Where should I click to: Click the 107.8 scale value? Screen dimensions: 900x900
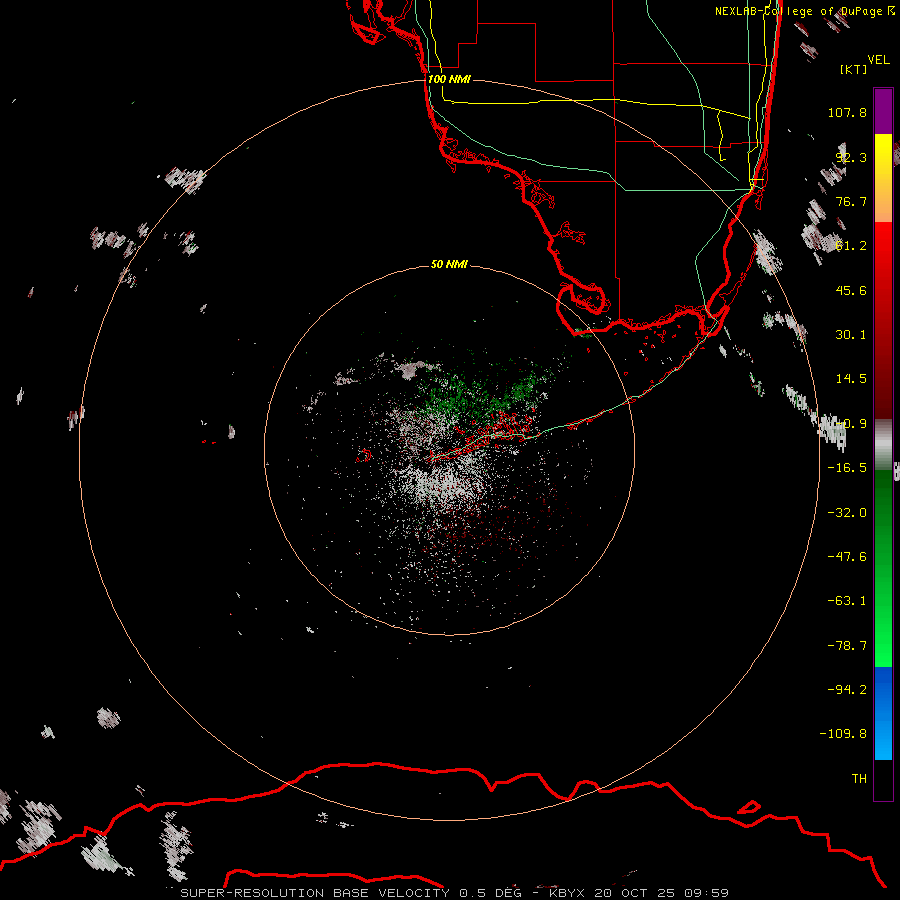coord(847,112)
